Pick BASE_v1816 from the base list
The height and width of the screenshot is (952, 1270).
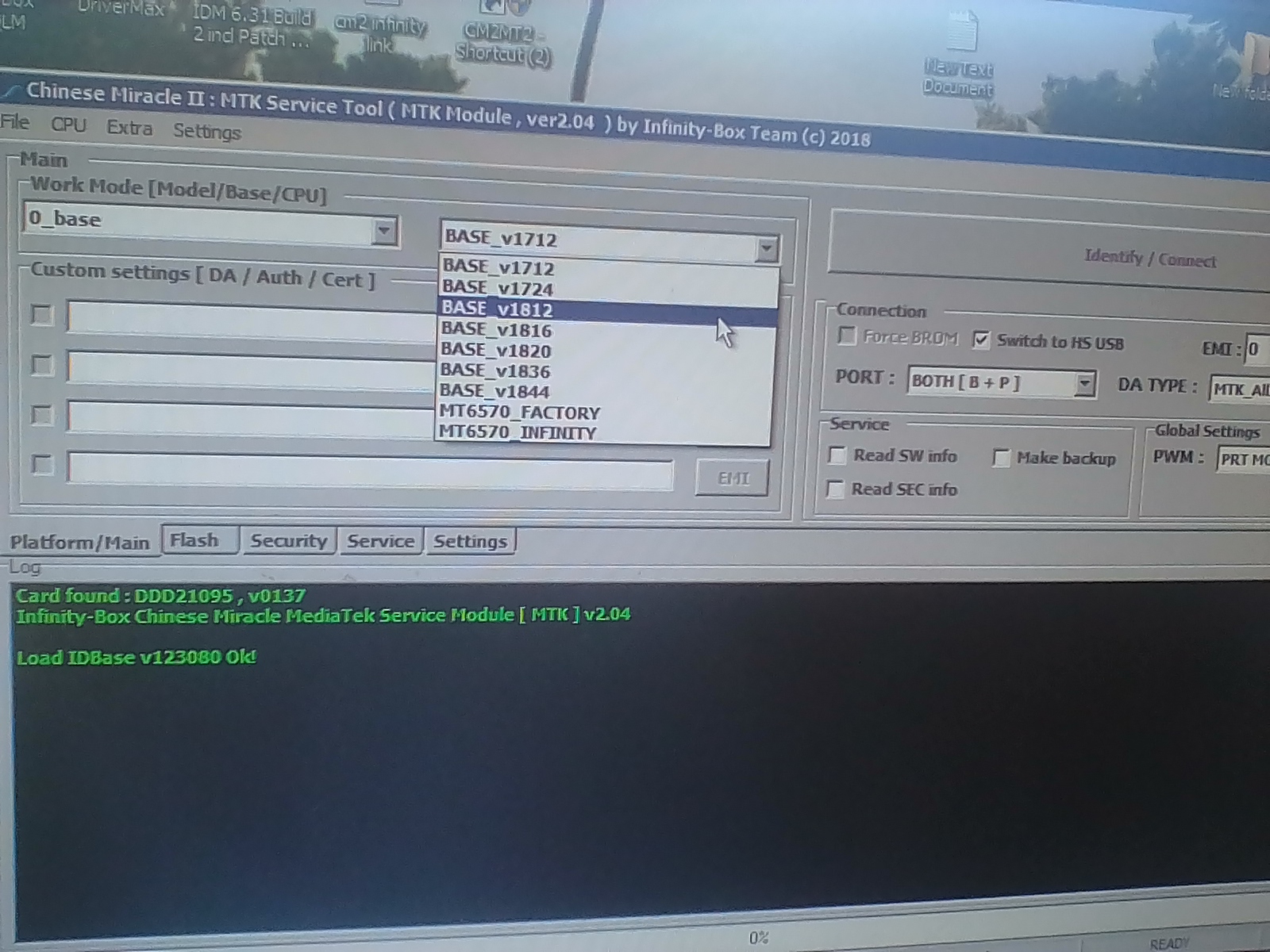[607, 330]
